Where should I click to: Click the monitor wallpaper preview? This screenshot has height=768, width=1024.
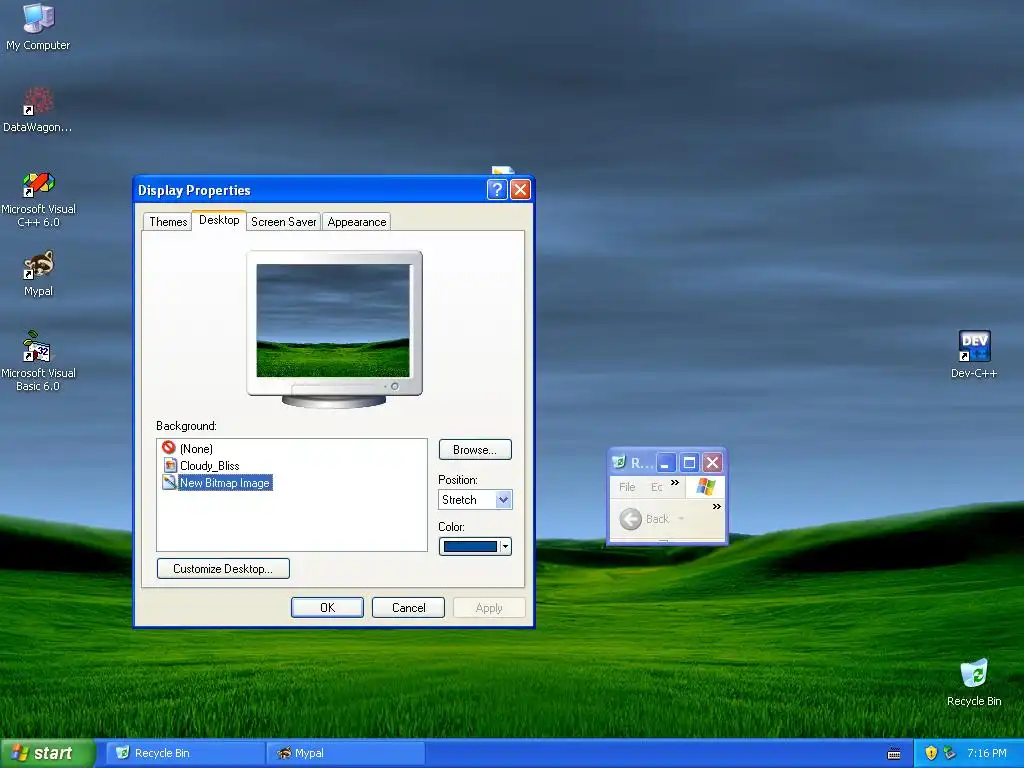coord(333,320)
